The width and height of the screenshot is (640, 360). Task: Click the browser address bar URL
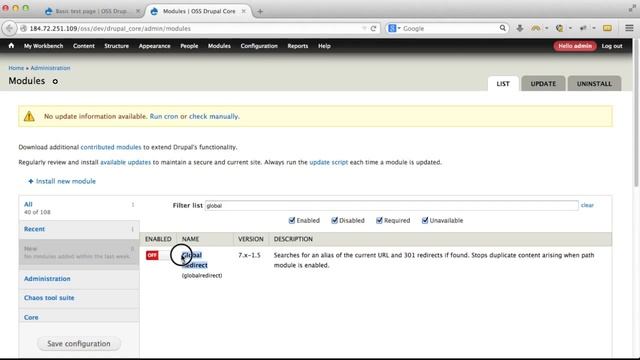click(x=110, y=29)
